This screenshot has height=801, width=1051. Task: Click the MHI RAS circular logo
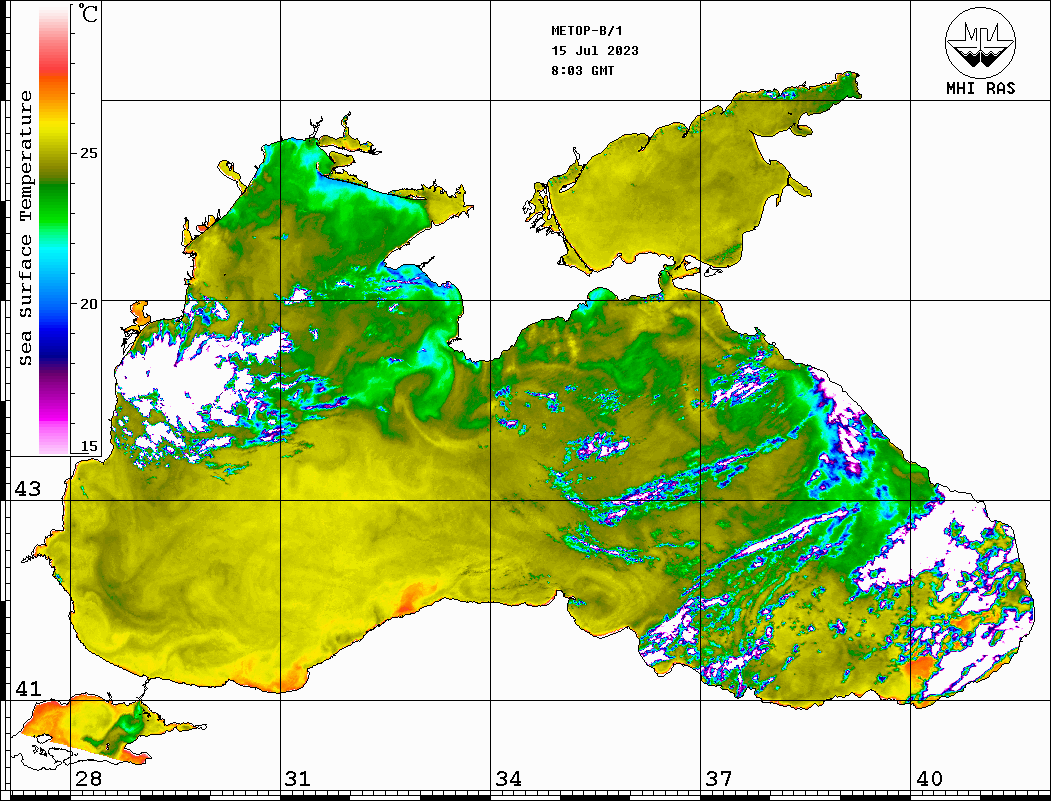click(980, 42)
